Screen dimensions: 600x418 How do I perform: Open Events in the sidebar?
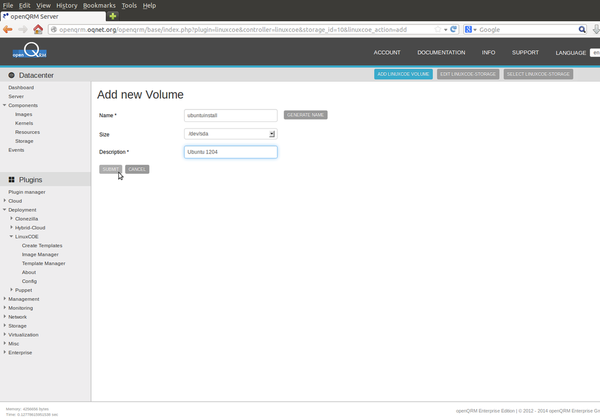[x=16, y=150]
